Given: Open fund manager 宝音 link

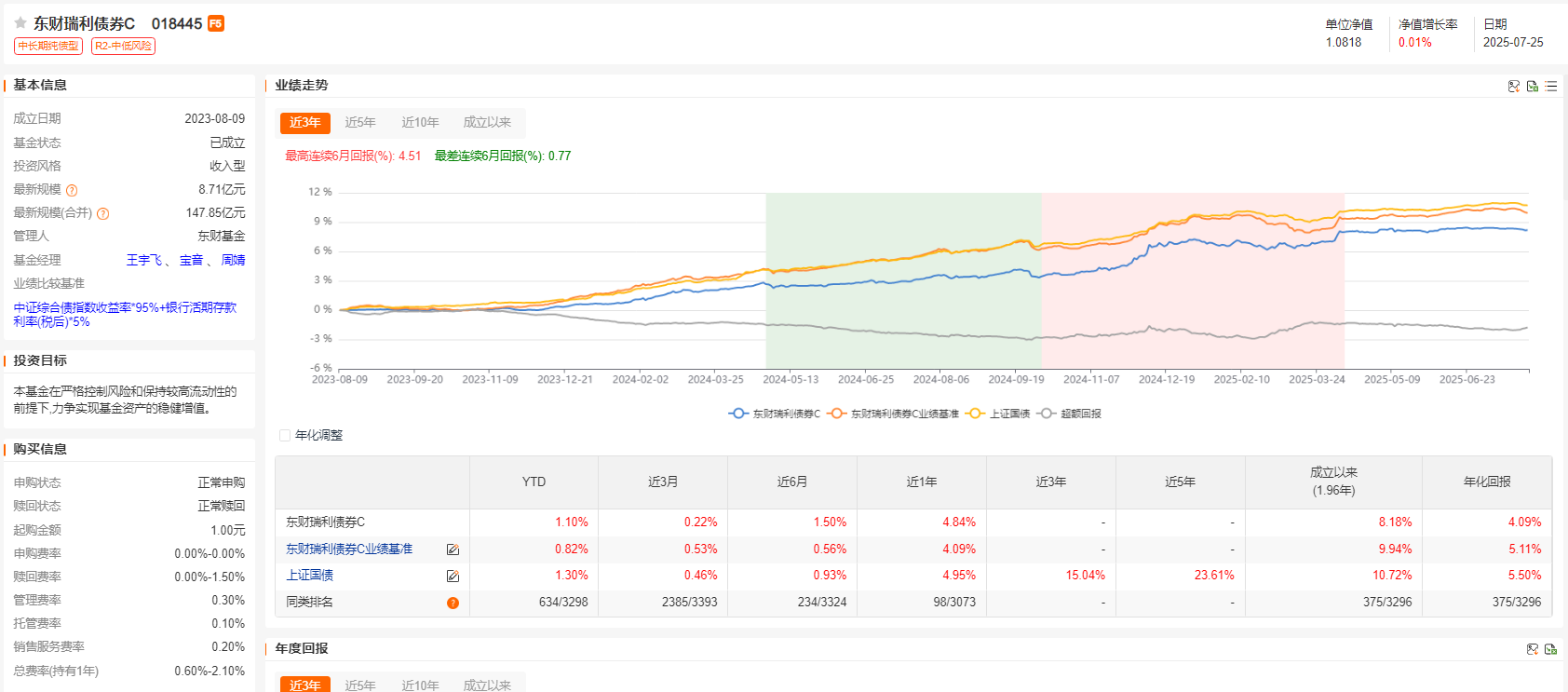Looking at the screenshot, I should (192, 260).
